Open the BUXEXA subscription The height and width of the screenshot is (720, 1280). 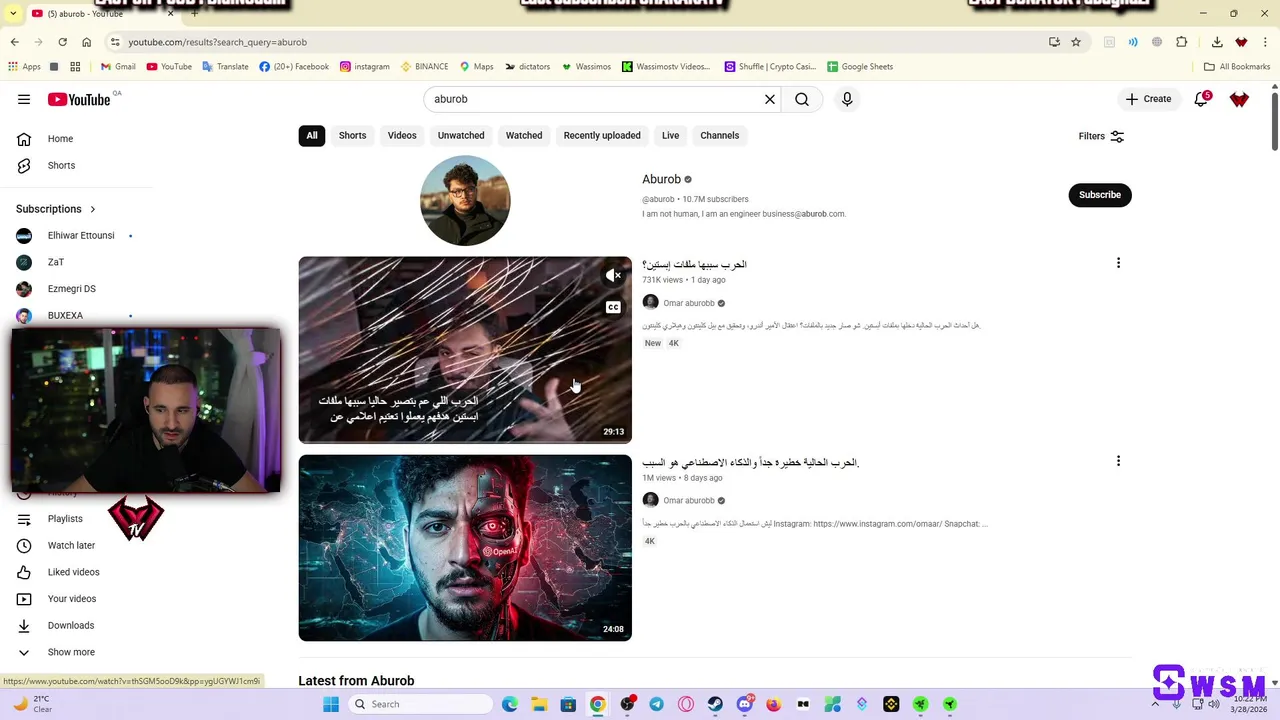click(65, 316)
